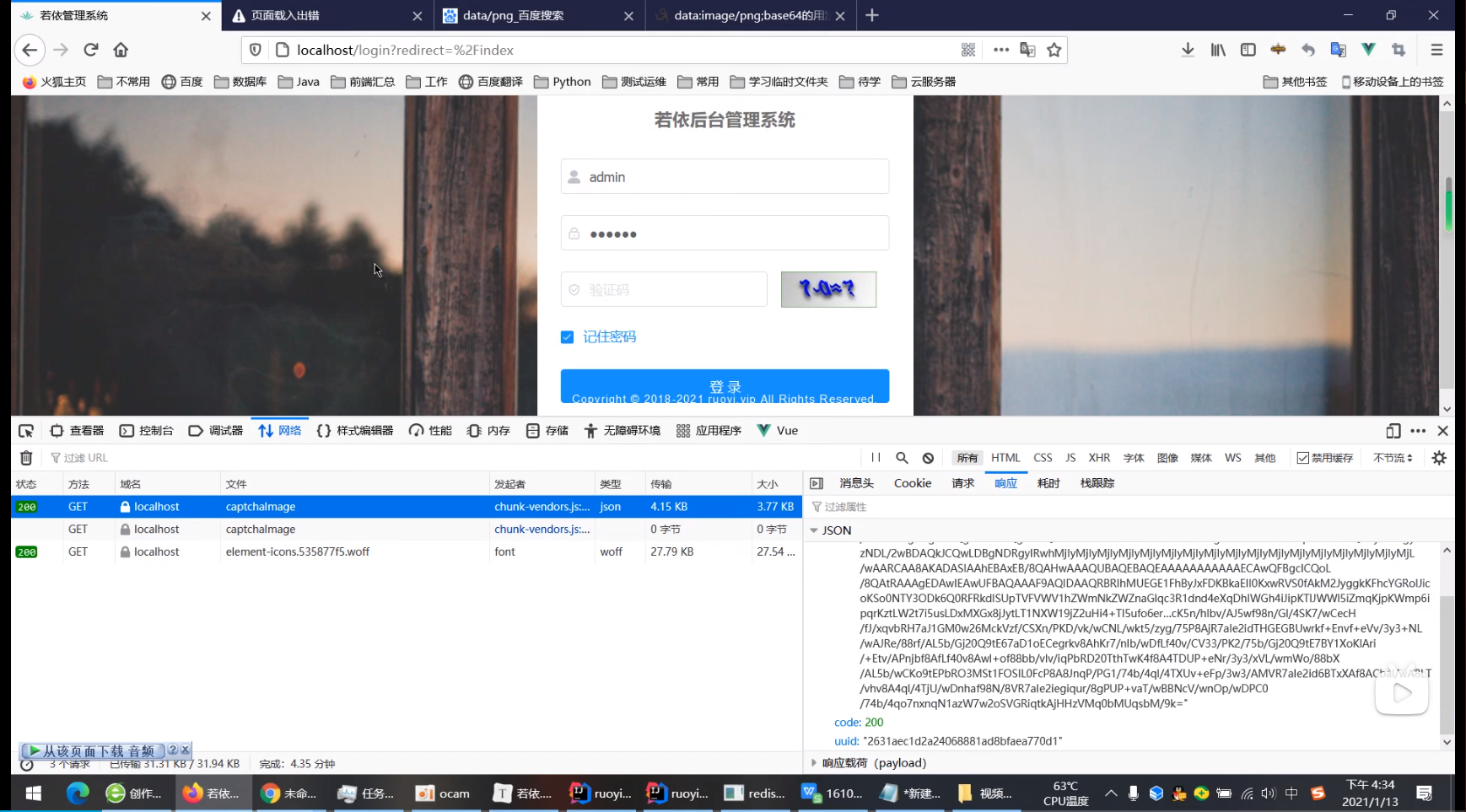This screenshot has width=1466, height=812.
Task: Open the 火狐主页 bookmark
Action: coord(54,82)
